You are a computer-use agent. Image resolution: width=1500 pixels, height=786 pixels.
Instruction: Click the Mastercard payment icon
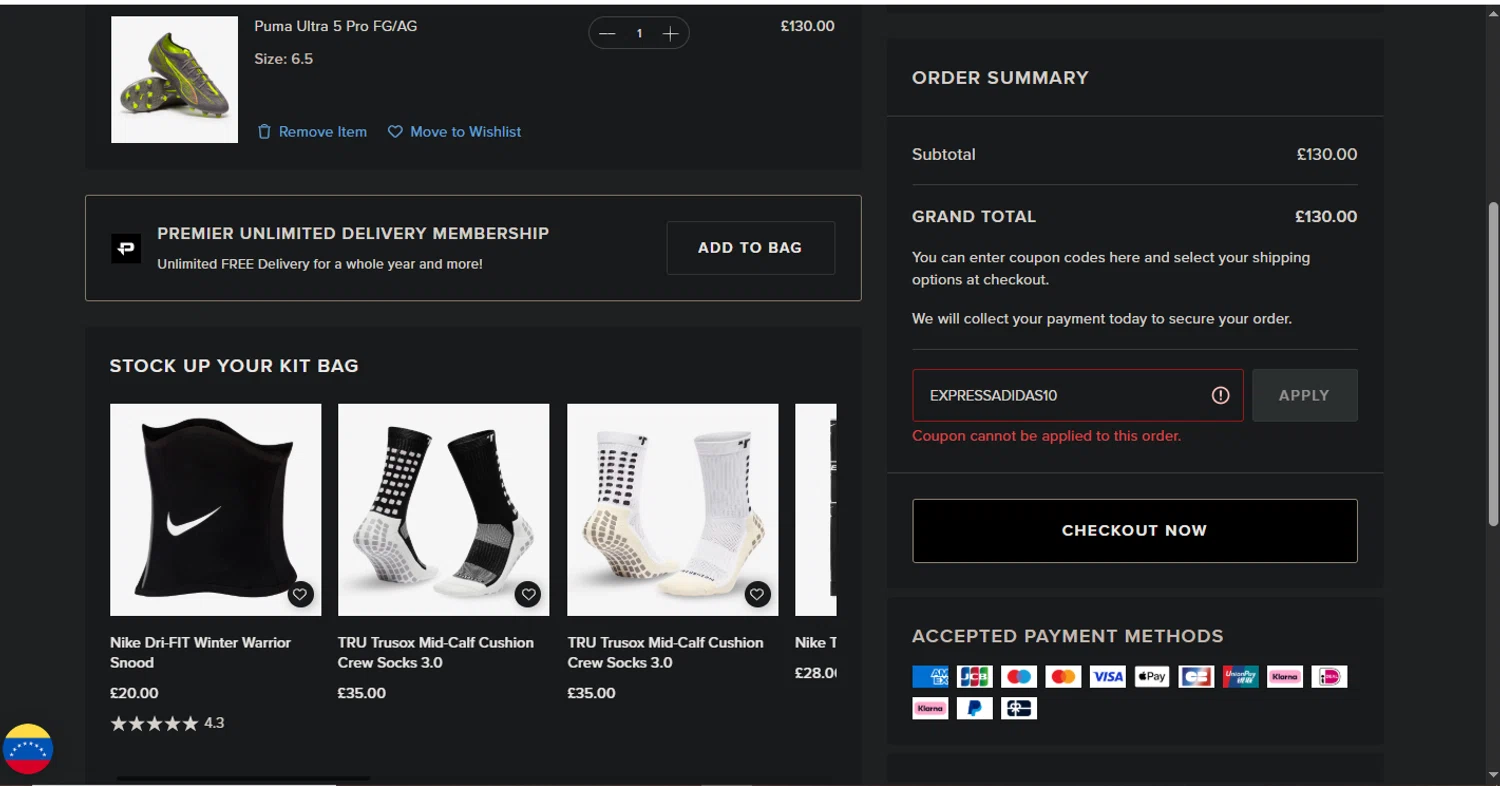[x=1063, y=677]
